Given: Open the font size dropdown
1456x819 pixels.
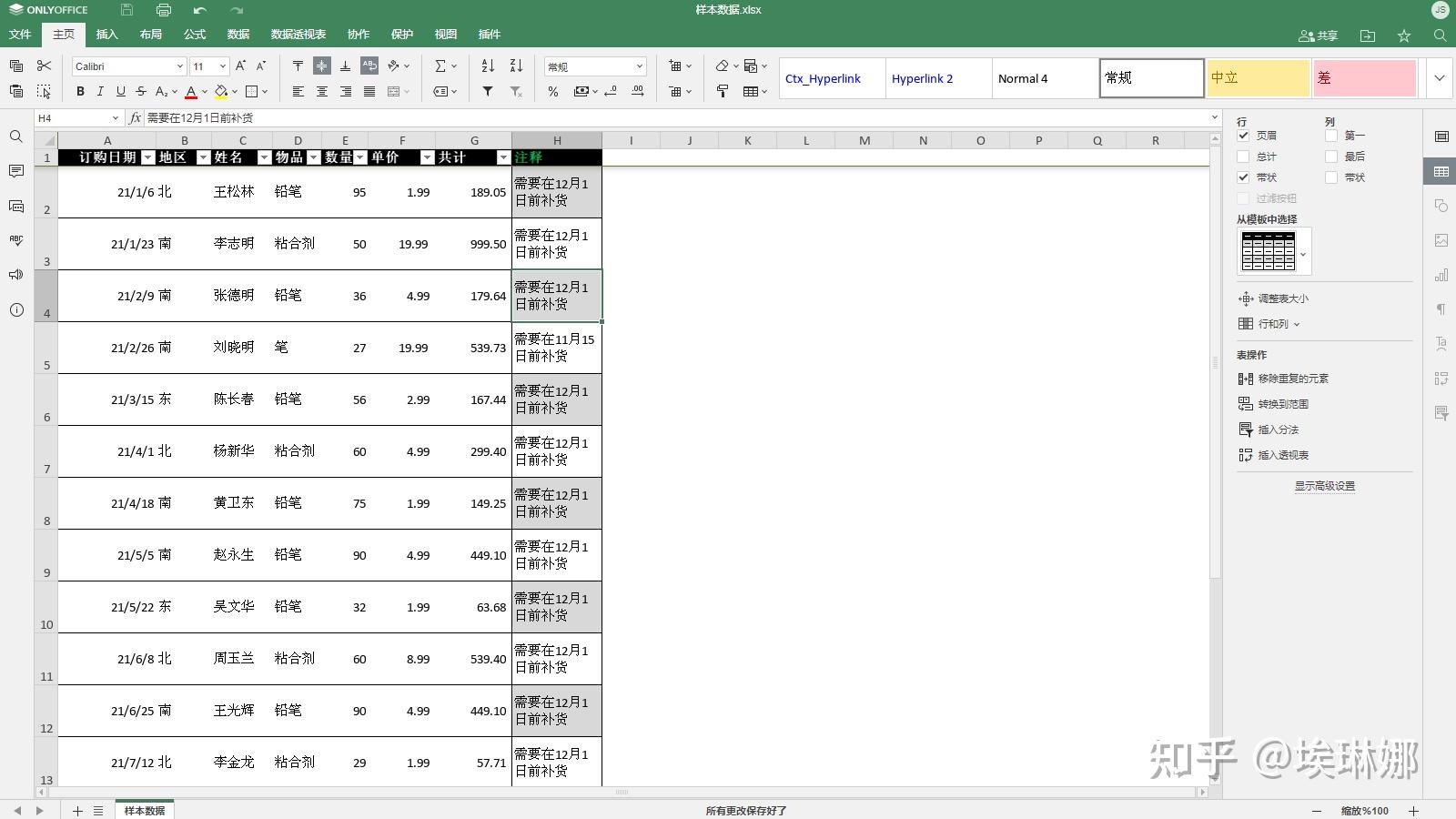Looking at the screenshot, I should (222, 66).
